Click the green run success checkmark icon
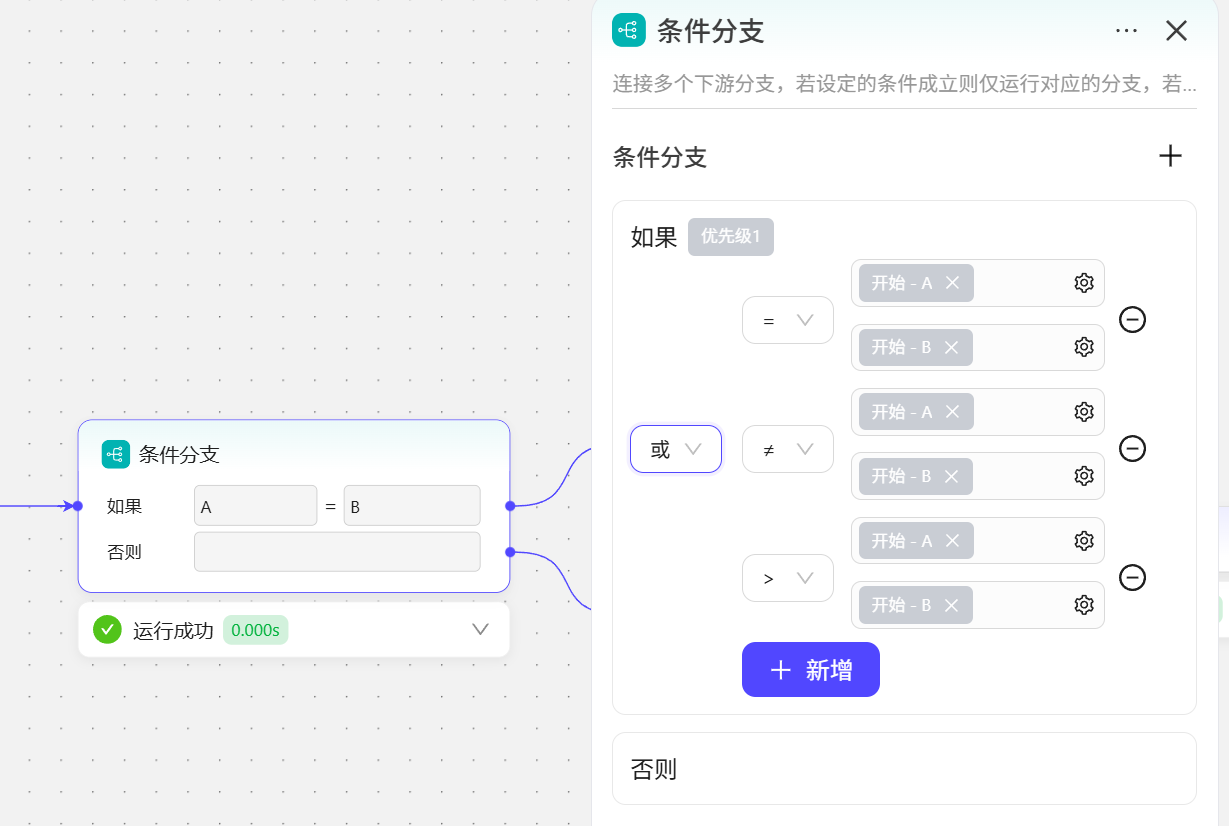Image resolution: width=1229 pixels, height=826 pixels. tap(107, 629)
